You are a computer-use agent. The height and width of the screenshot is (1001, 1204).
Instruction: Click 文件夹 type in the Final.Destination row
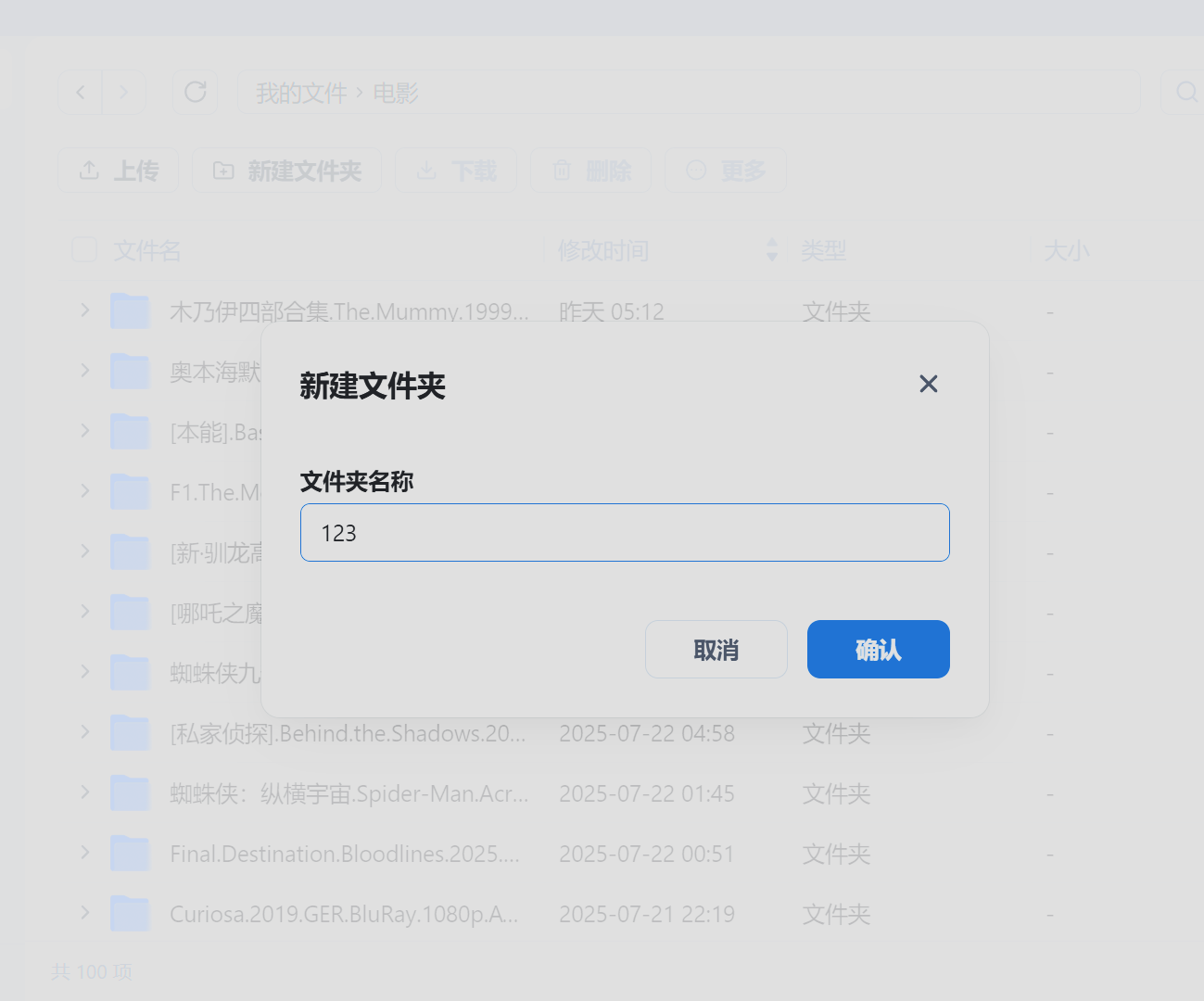tap(837, 855)
